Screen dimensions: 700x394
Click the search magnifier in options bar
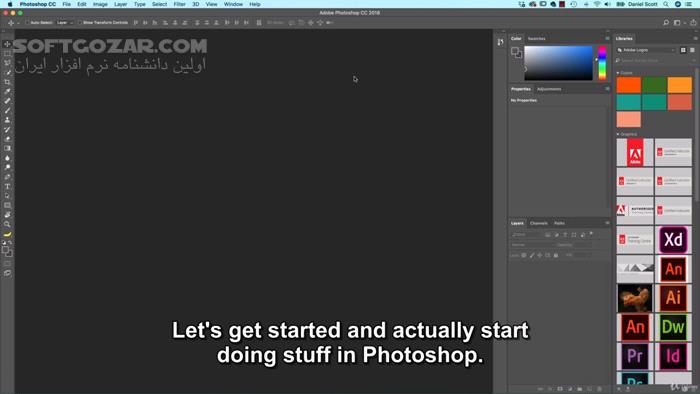click(x=666, y=22)
